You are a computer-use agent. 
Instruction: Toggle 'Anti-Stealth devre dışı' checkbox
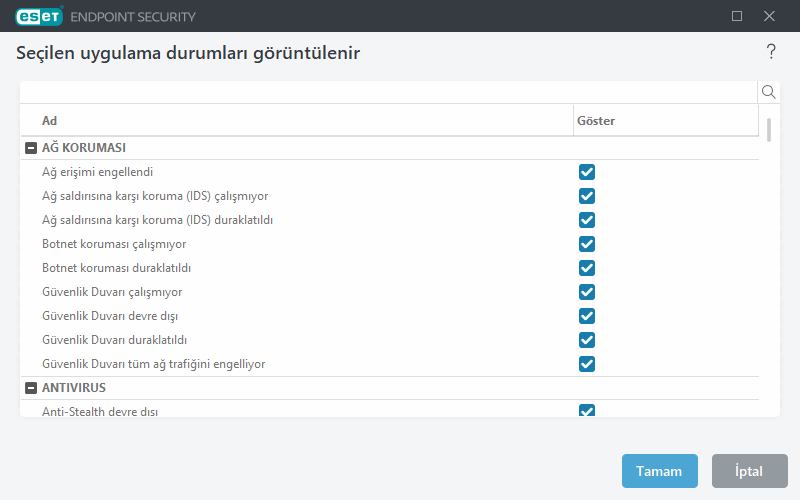[587, 411]
